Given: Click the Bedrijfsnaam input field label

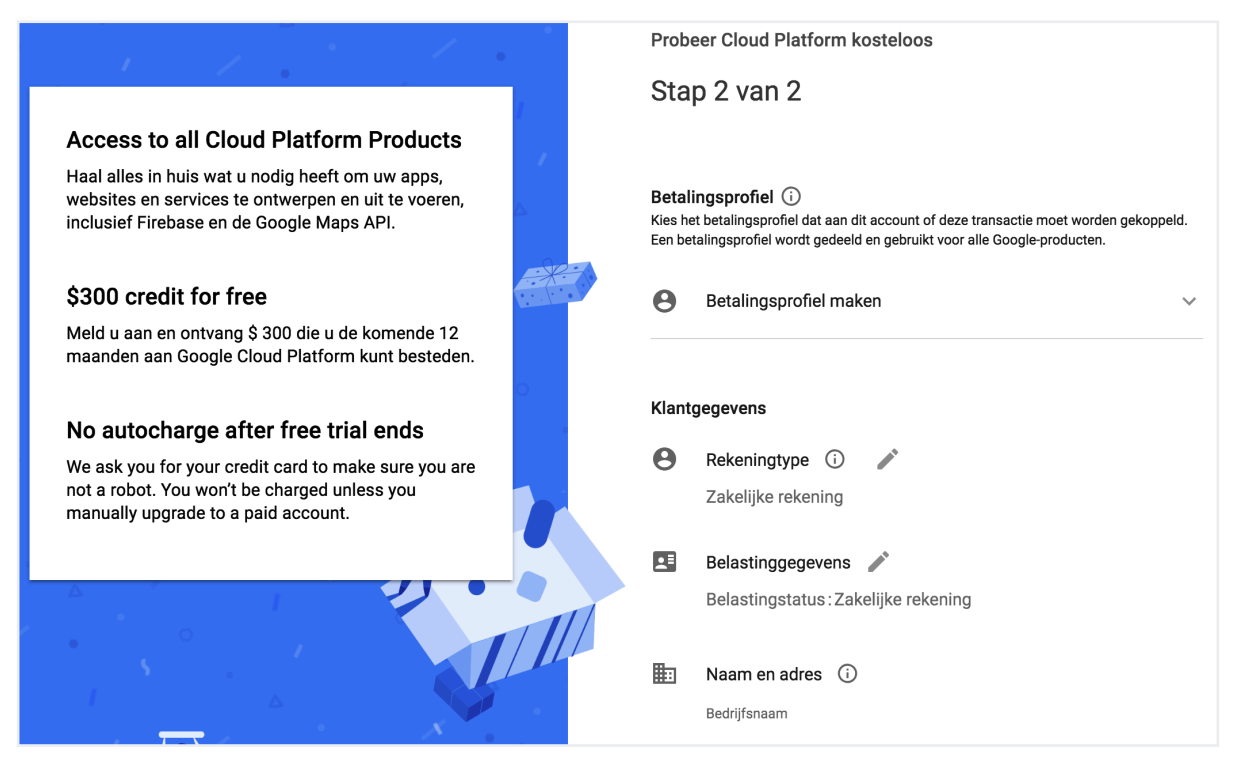Looking at the screenshot, I should 746,714.
